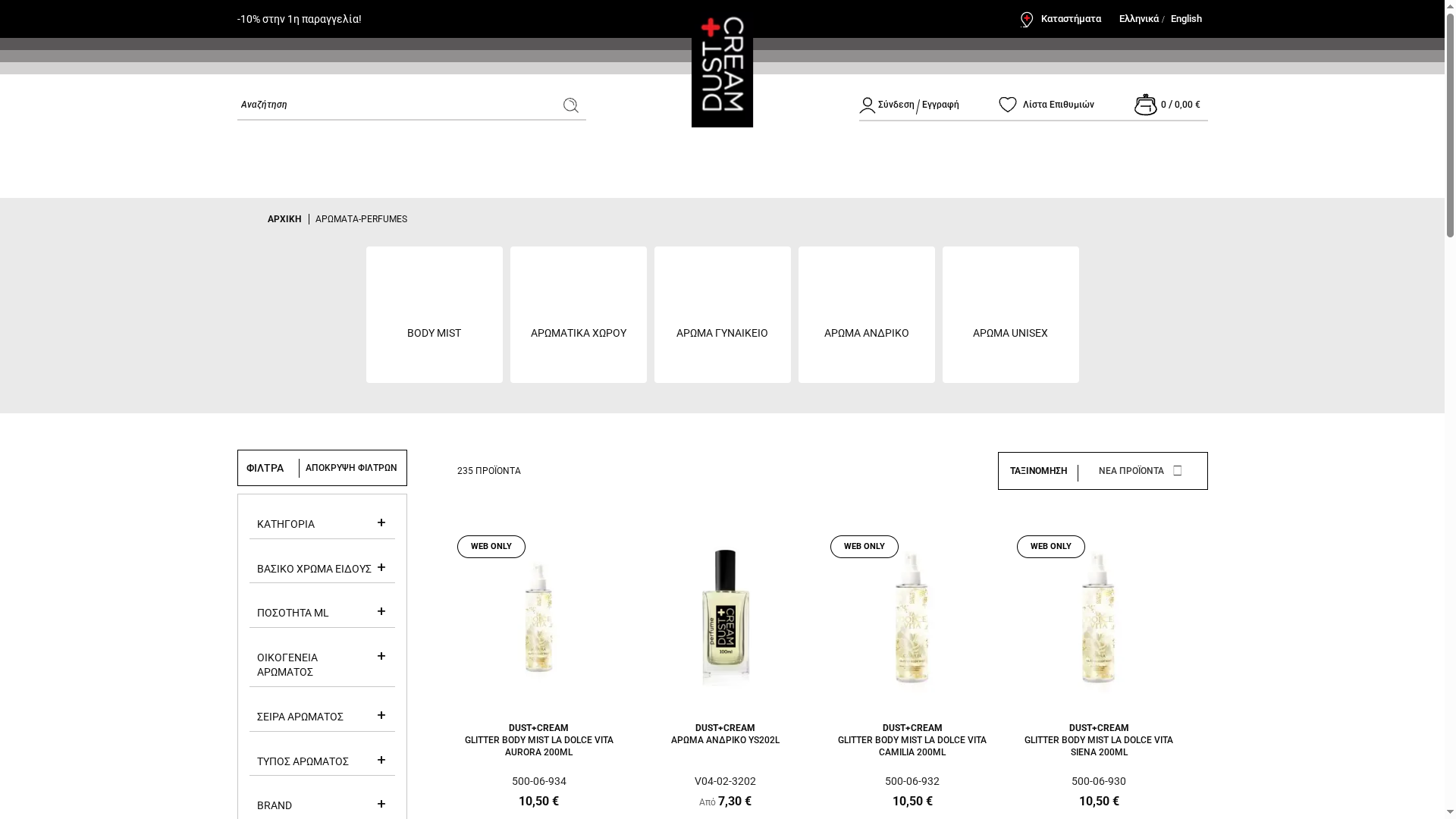Open the shopping bag cart icon
The width and height of the screenshot is (1456, 819).
(x=1145, y=105)
